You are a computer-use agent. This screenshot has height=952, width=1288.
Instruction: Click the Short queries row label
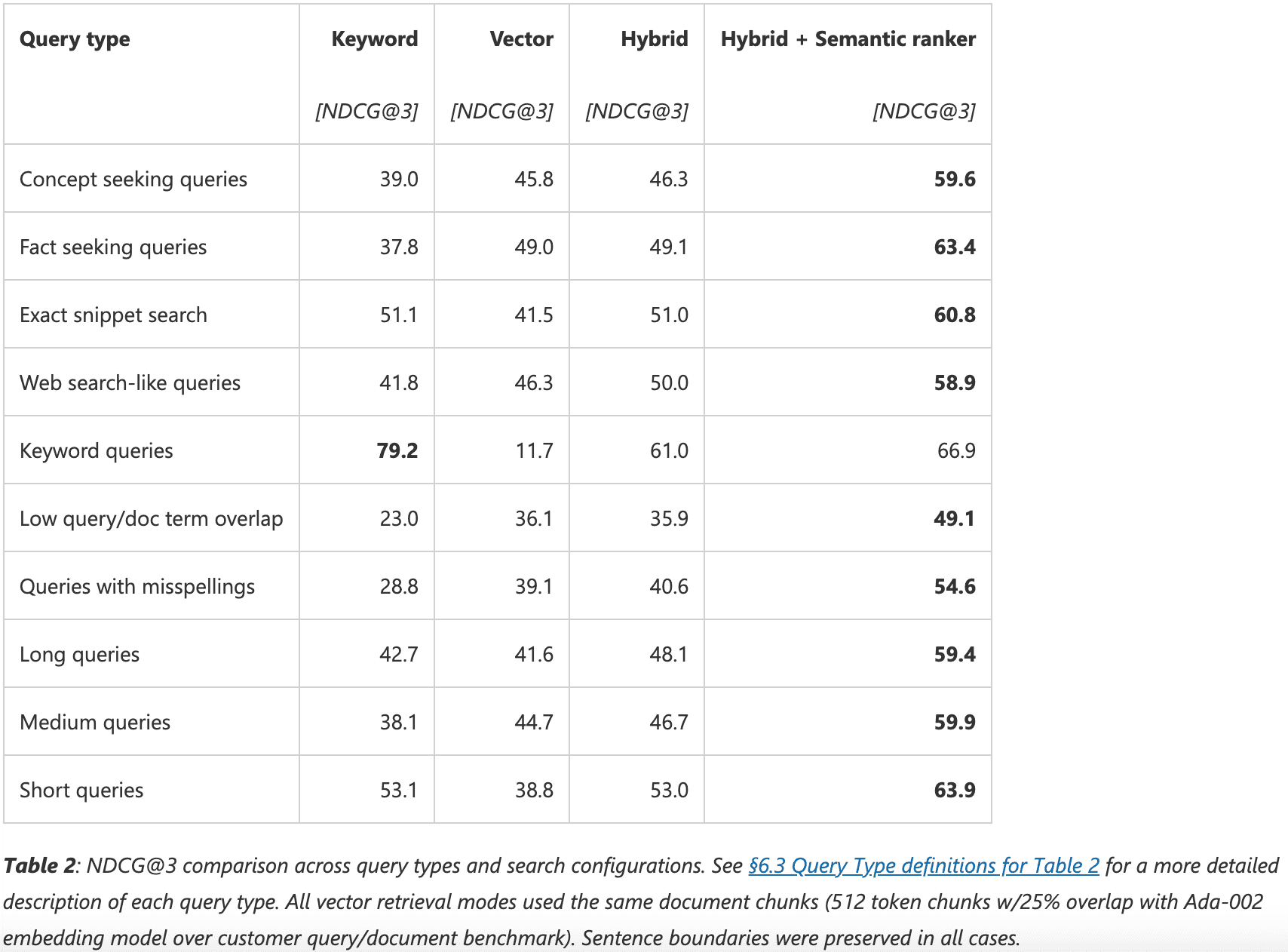pyautogui.click(x=81, y=791)
